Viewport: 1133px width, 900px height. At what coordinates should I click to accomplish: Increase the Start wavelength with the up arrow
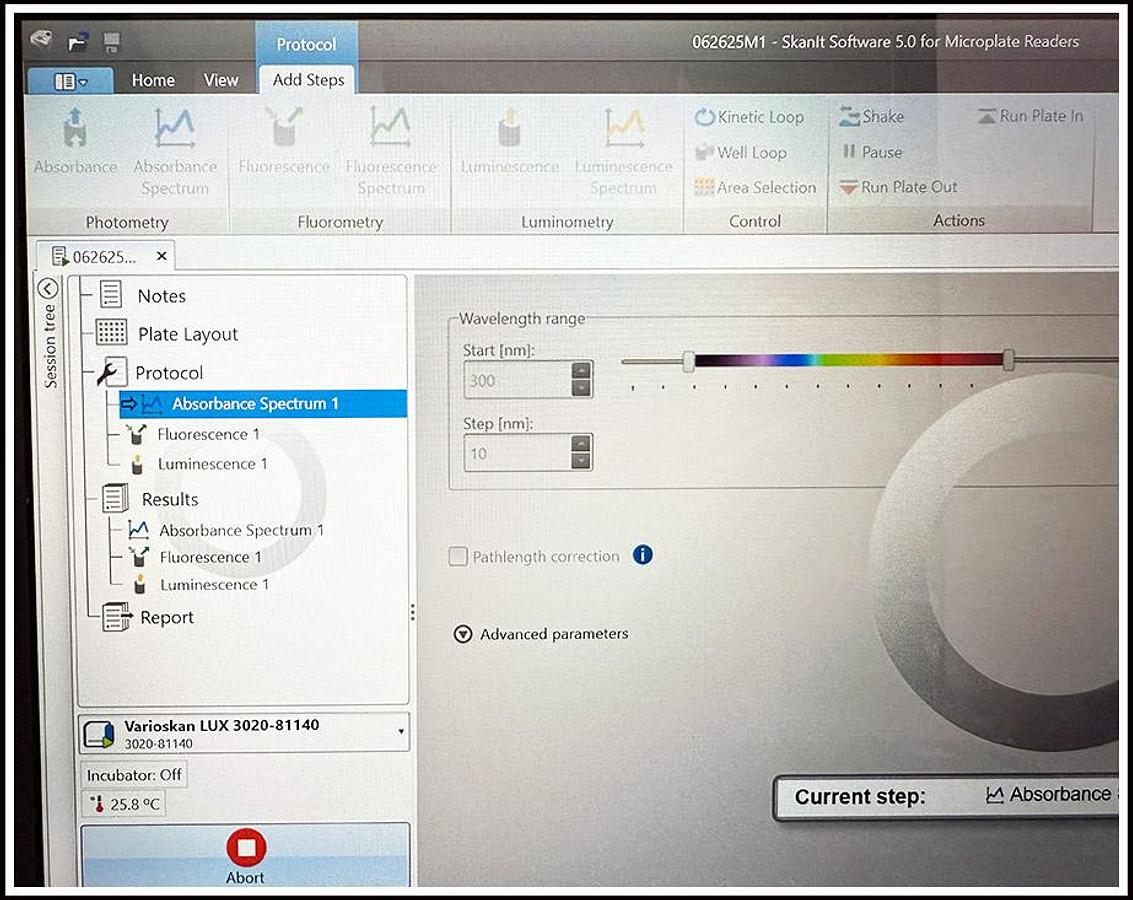pyautogui.click(x=581, y=371)
